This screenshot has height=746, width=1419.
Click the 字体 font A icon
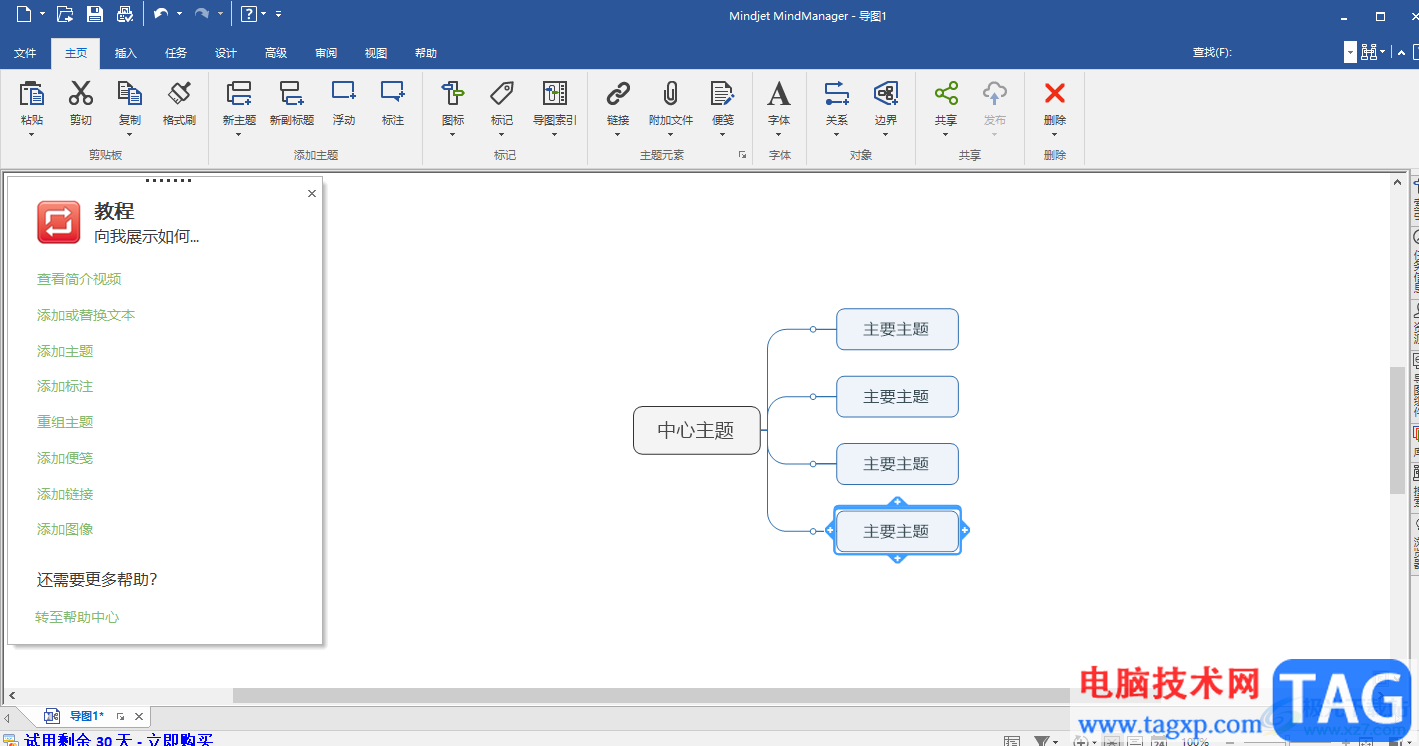coord(779,94)
